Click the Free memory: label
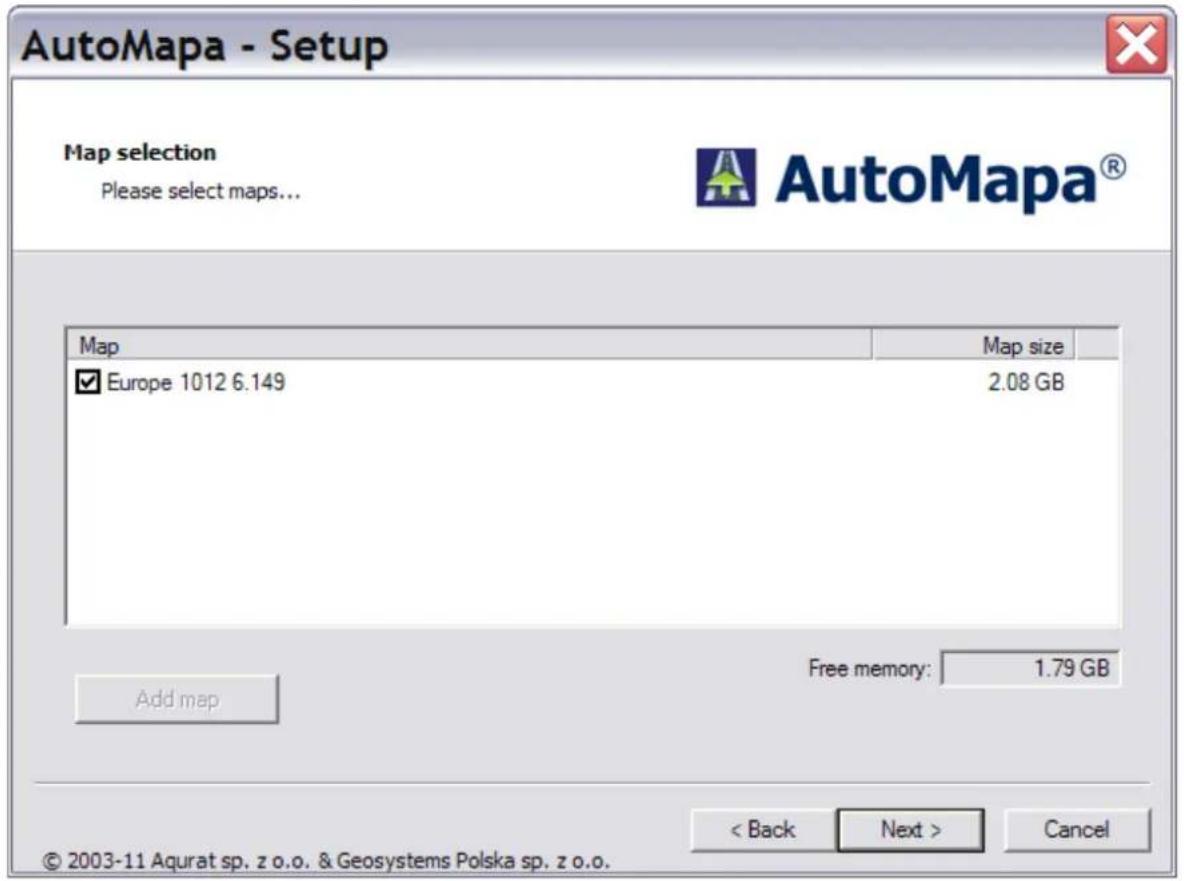 pos(869,669)
